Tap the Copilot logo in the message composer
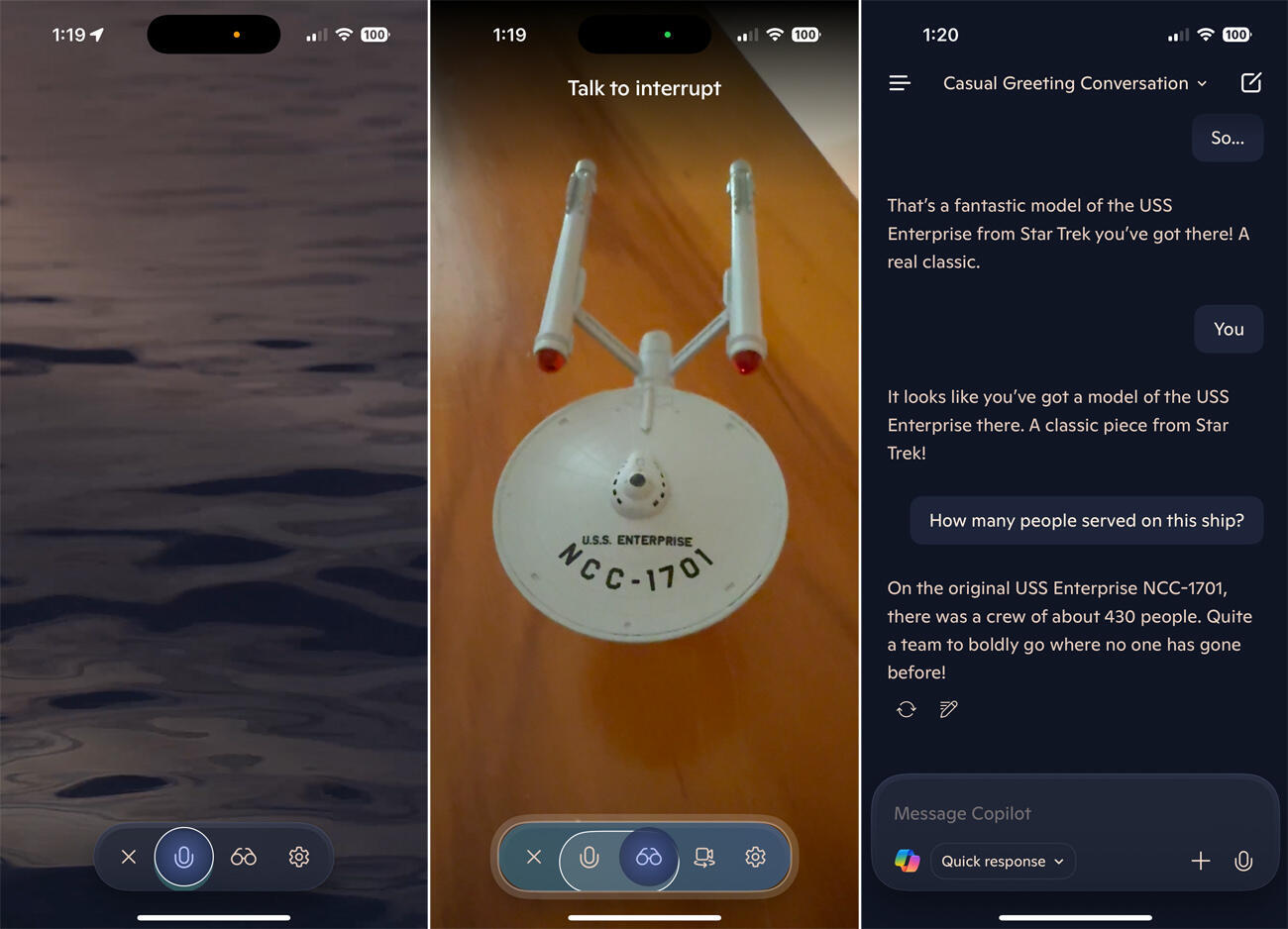The height and width of the screenshot is (929, 1288). click(x=908, y=861)
